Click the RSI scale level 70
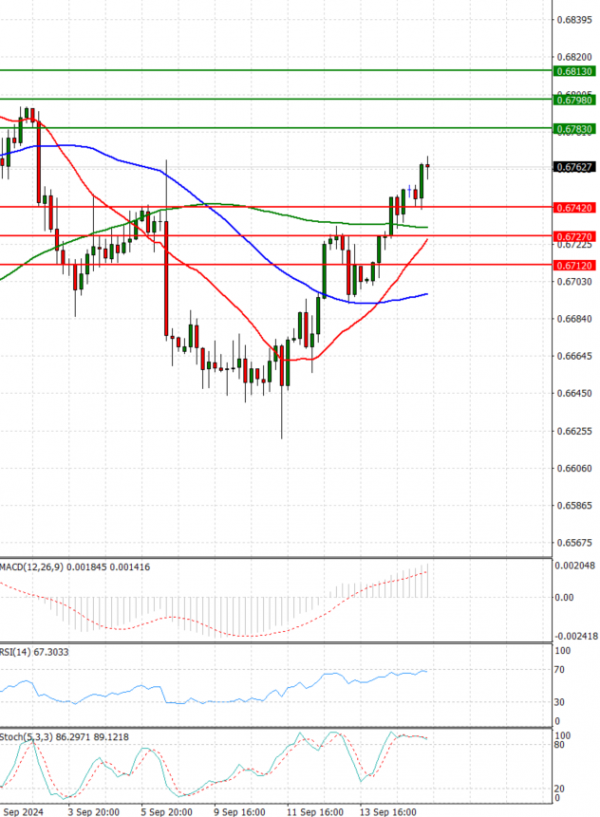Viewport: 600px width, 817px height. [x=559, y=670]
